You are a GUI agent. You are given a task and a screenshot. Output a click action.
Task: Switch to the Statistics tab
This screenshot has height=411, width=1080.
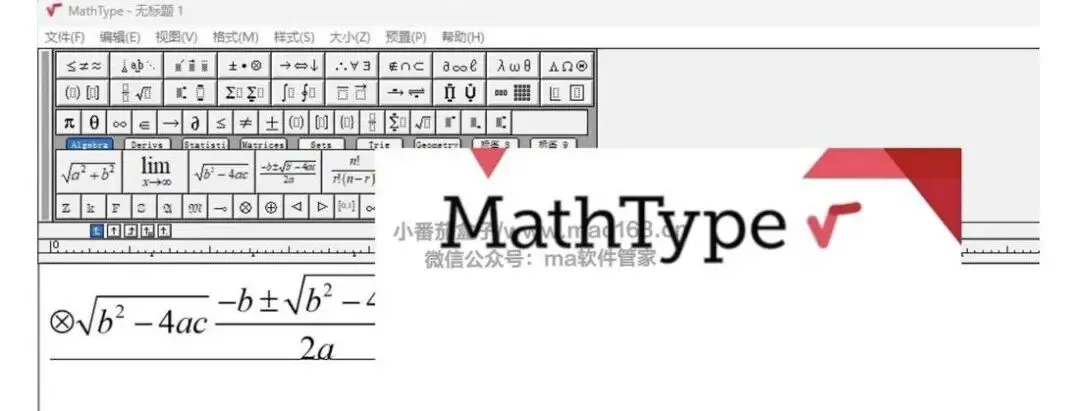(205, 145)
